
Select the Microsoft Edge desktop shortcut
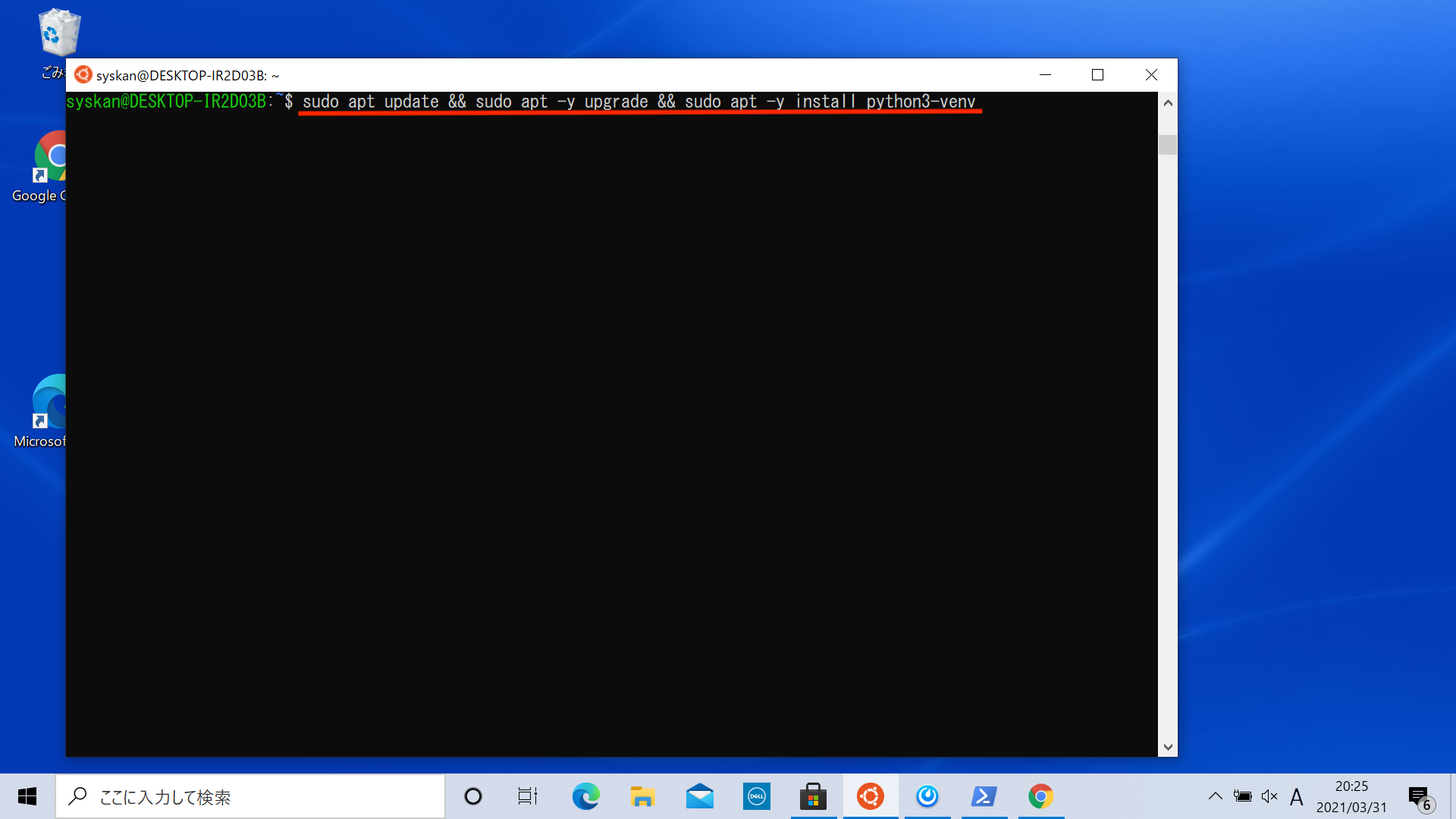pyautogui.click(x=39, y=412)
